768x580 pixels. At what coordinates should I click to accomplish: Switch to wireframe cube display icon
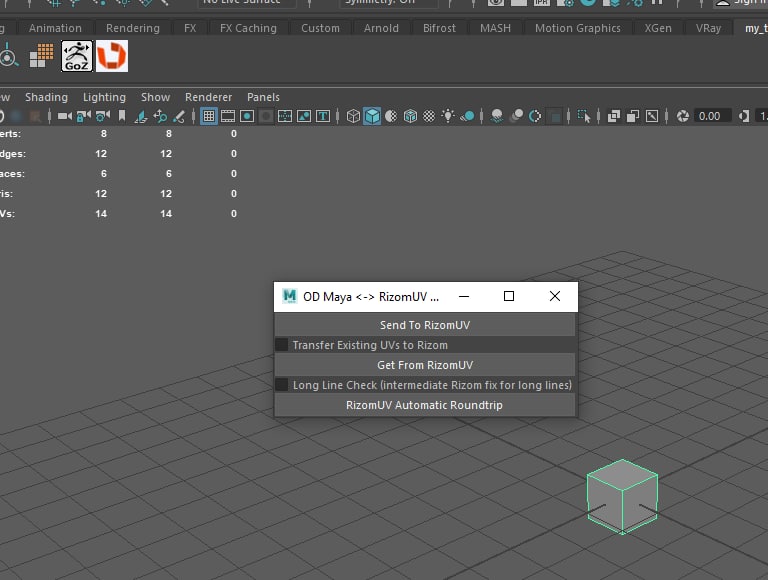(353, 116)
